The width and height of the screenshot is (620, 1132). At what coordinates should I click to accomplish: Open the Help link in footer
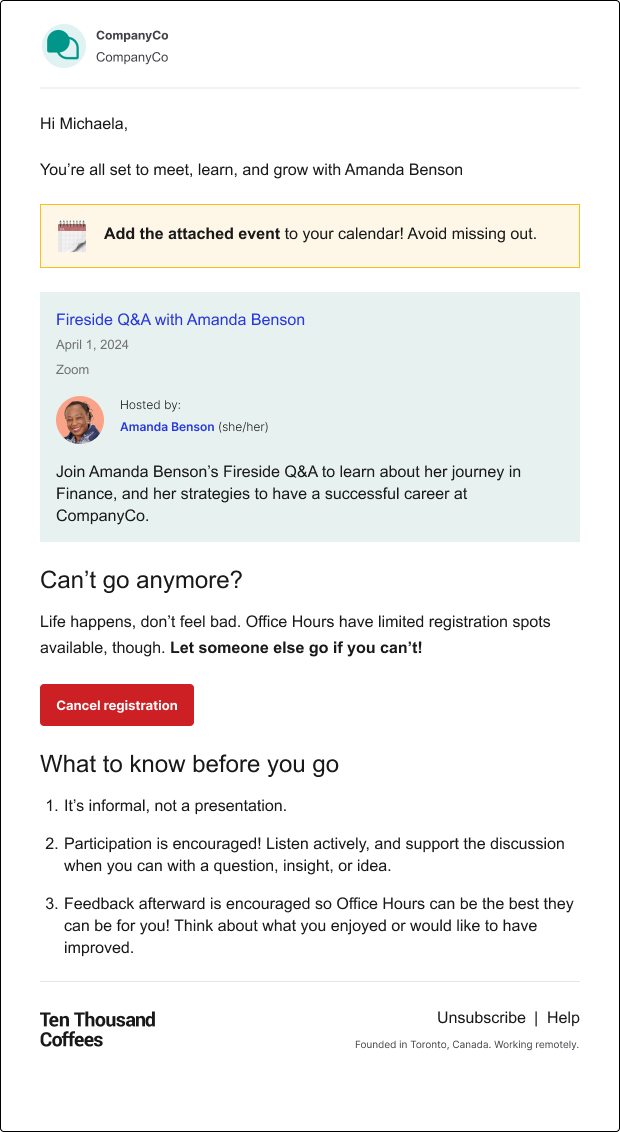(x=563, y=1017)
